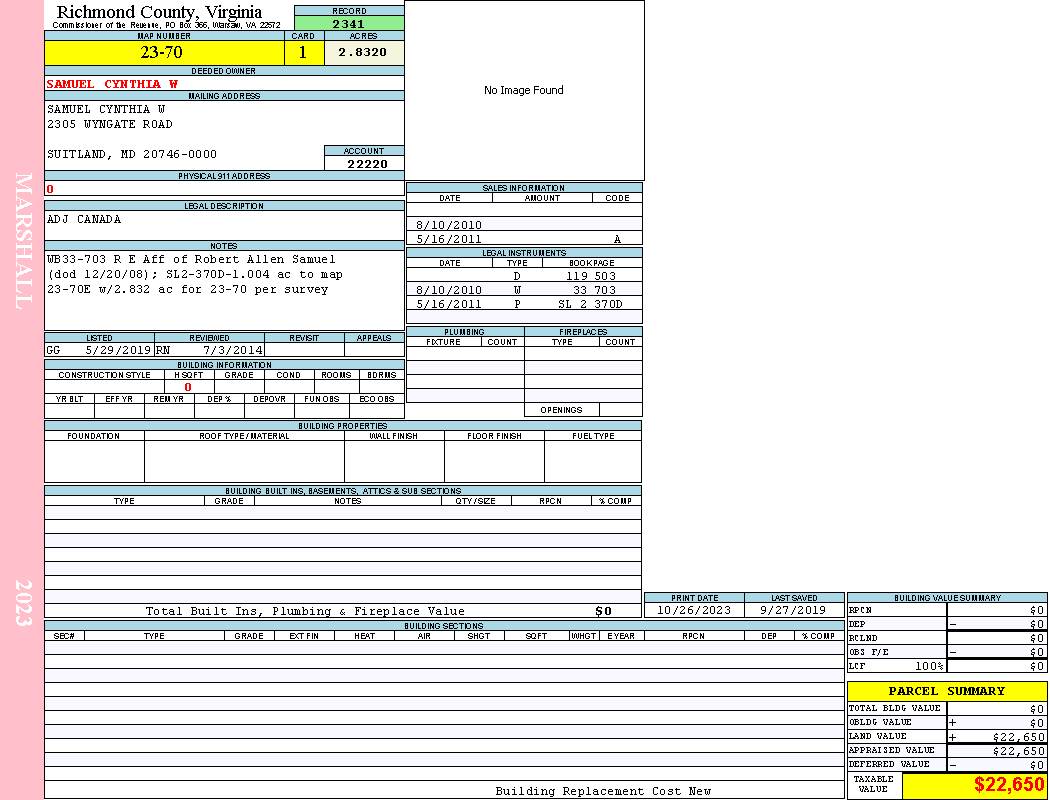Click the red deeded owner name

[x=112, y=84]
